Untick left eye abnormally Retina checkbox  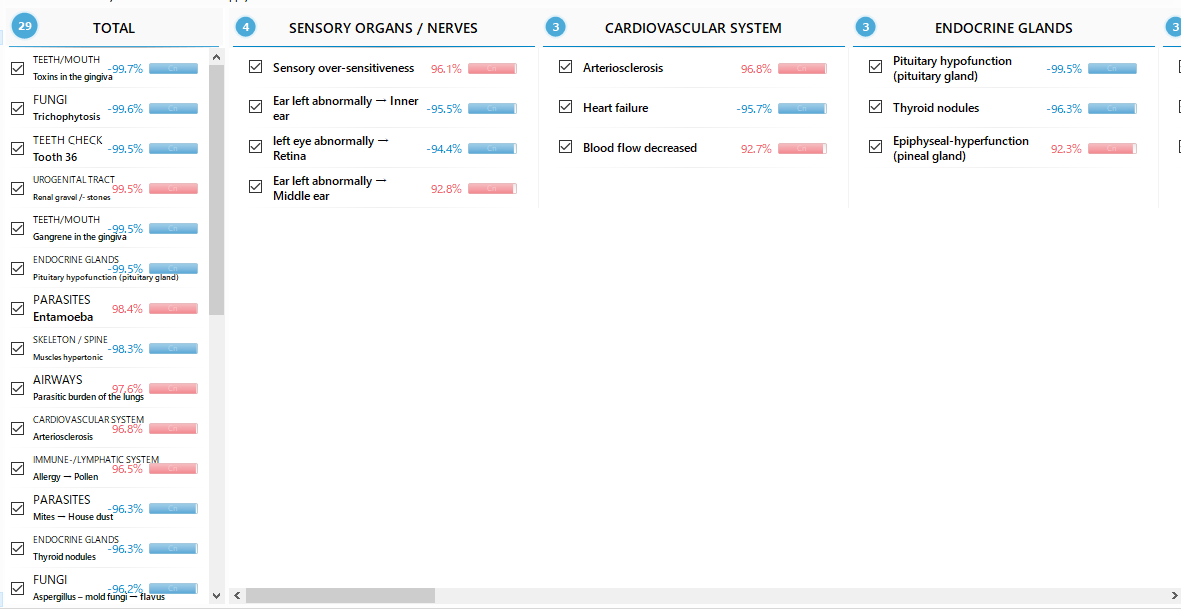click(x=255, y=147)
